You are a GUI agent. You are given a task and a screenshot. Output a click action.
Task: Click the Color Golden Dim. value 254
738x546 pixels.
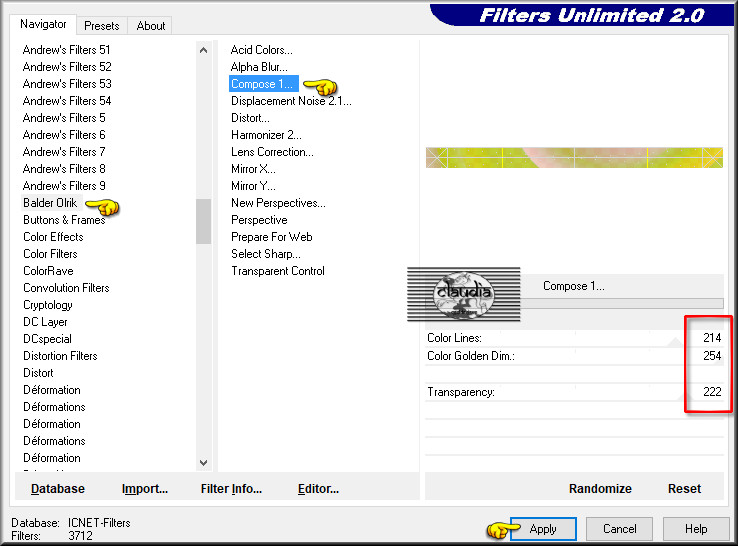point(712,355)
